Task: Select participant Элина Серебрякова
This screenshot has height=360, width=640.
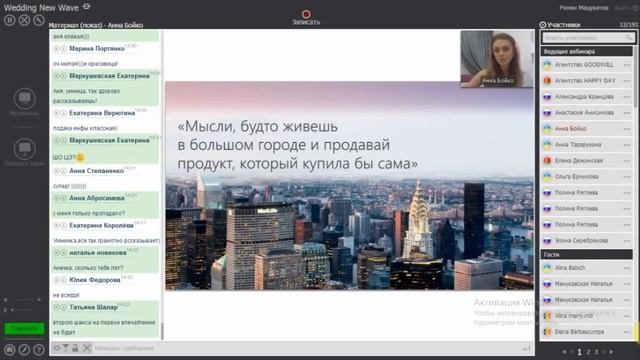Action: [x=587, y=241]
